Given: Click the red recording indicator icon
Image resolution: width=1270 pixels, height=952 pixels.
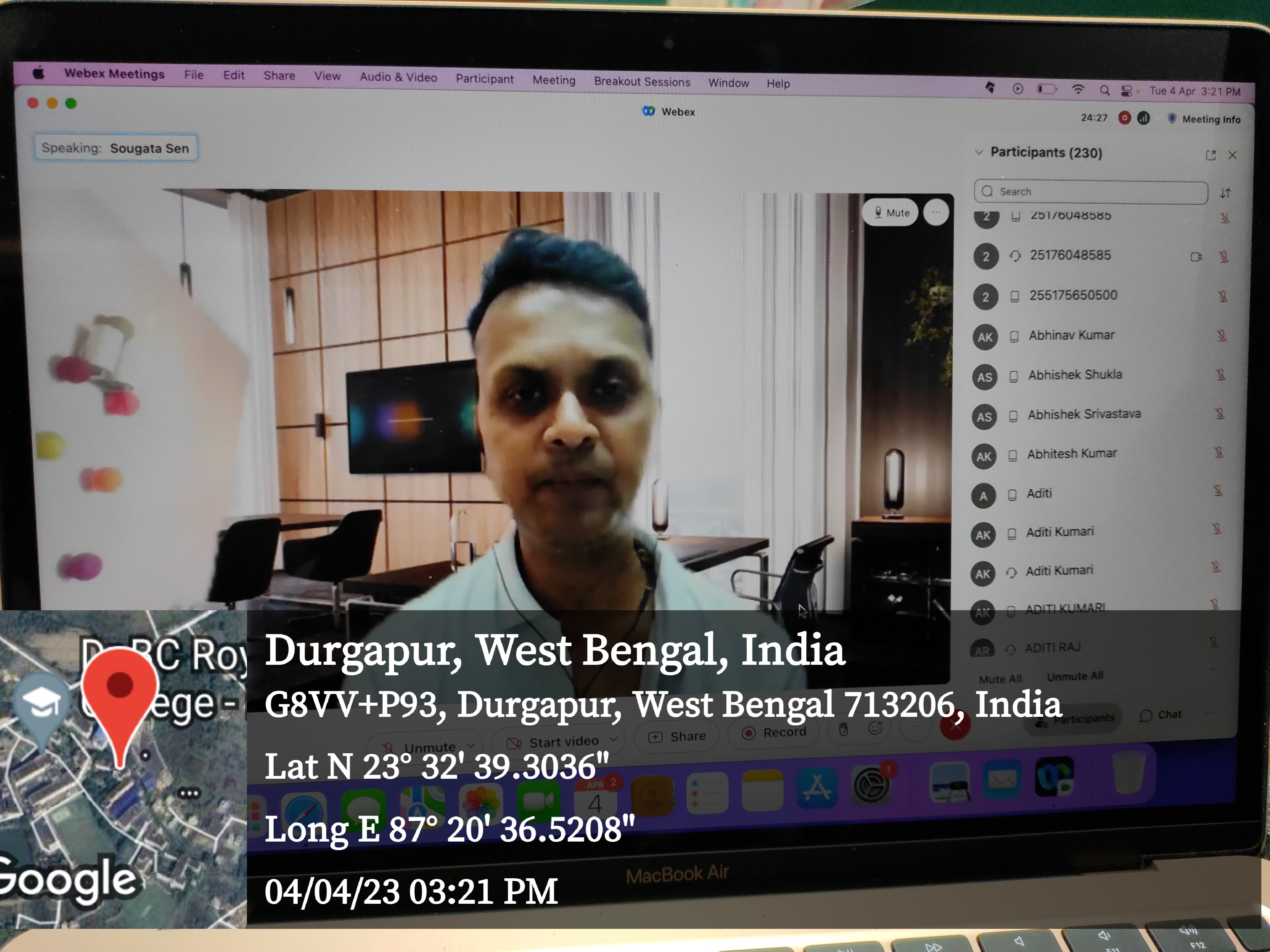Looking at the screenshot, I should (1125, 118).
